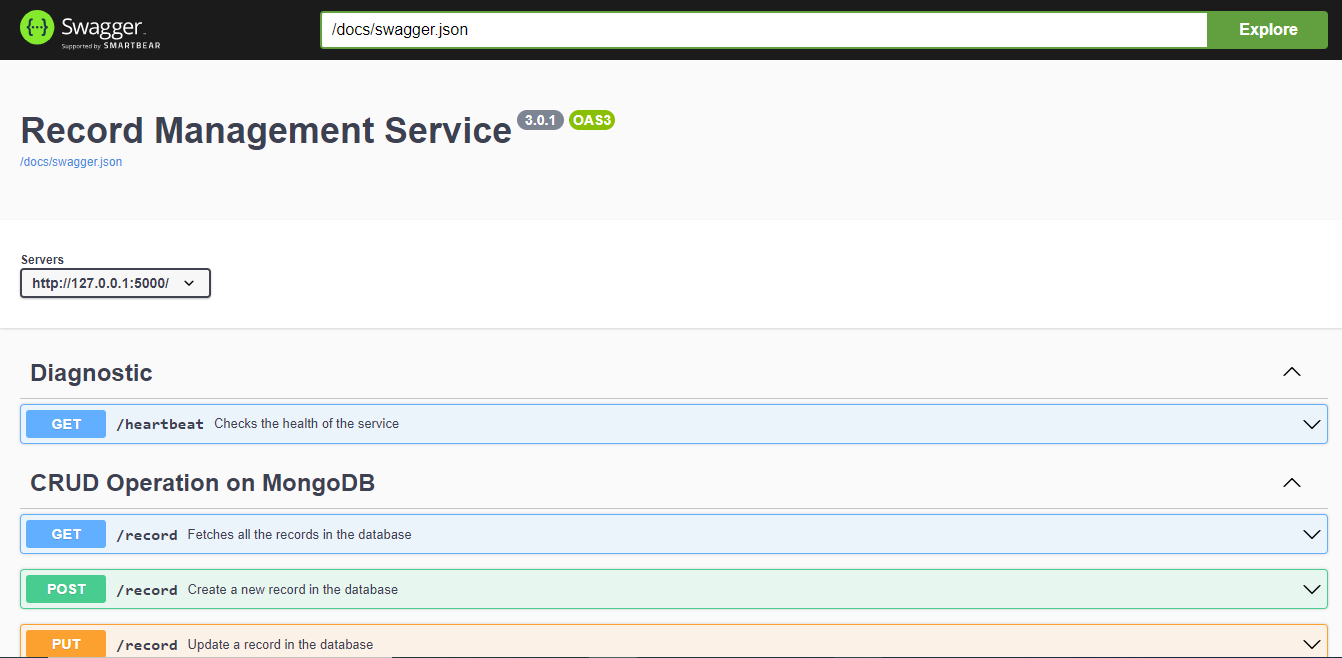The image size is (1342, 658).
Task: Click the CRUD Operation on MongoDB heading
Action: 203,482
